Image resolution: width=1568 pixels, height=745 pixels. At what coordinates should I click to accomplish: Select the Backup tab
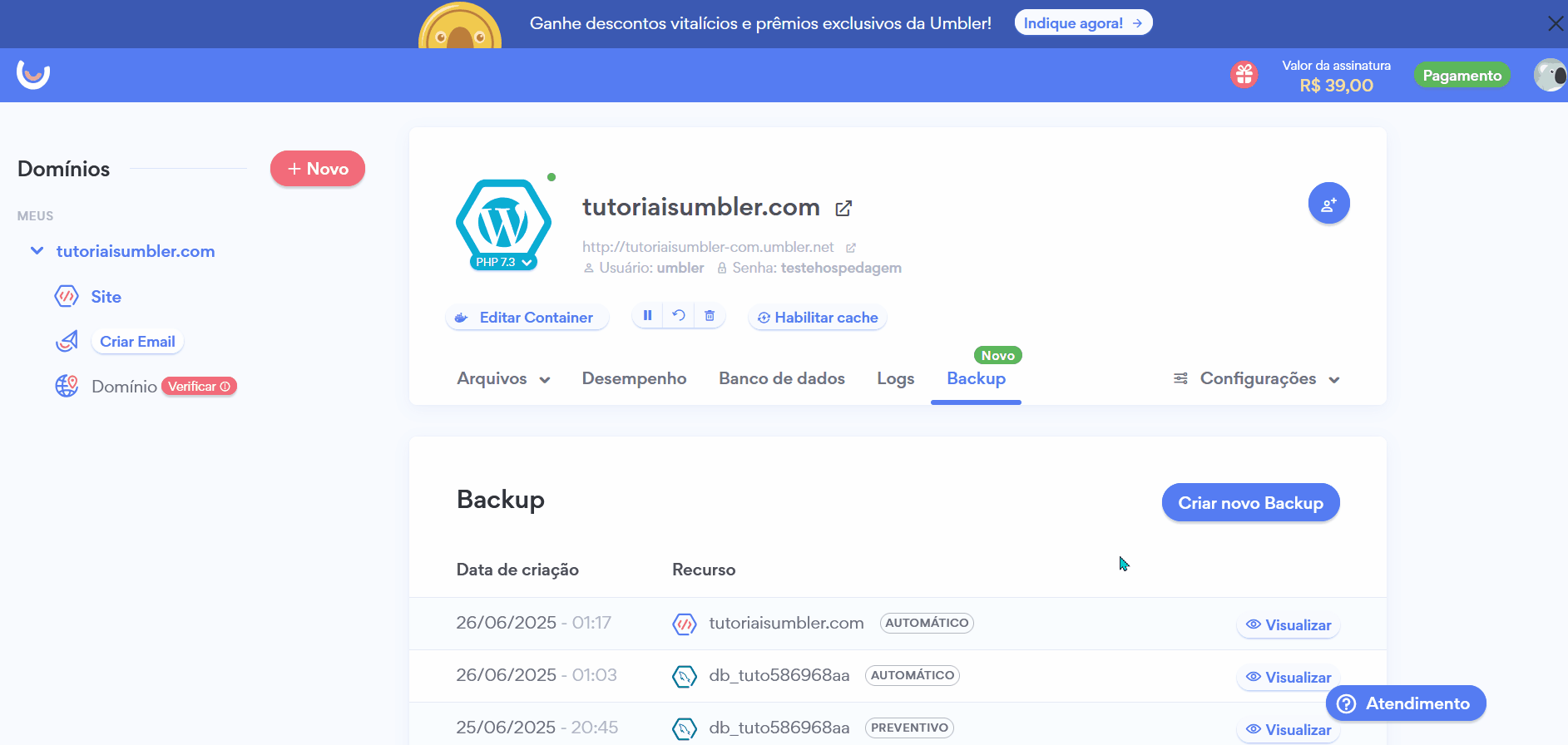976,379
